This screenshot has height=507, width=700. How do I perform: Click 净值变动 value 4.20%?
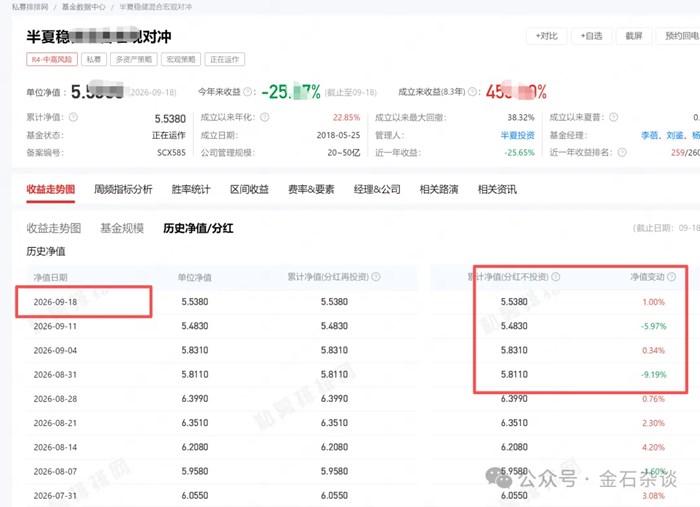pyautogui.click(x=654, y=447)
